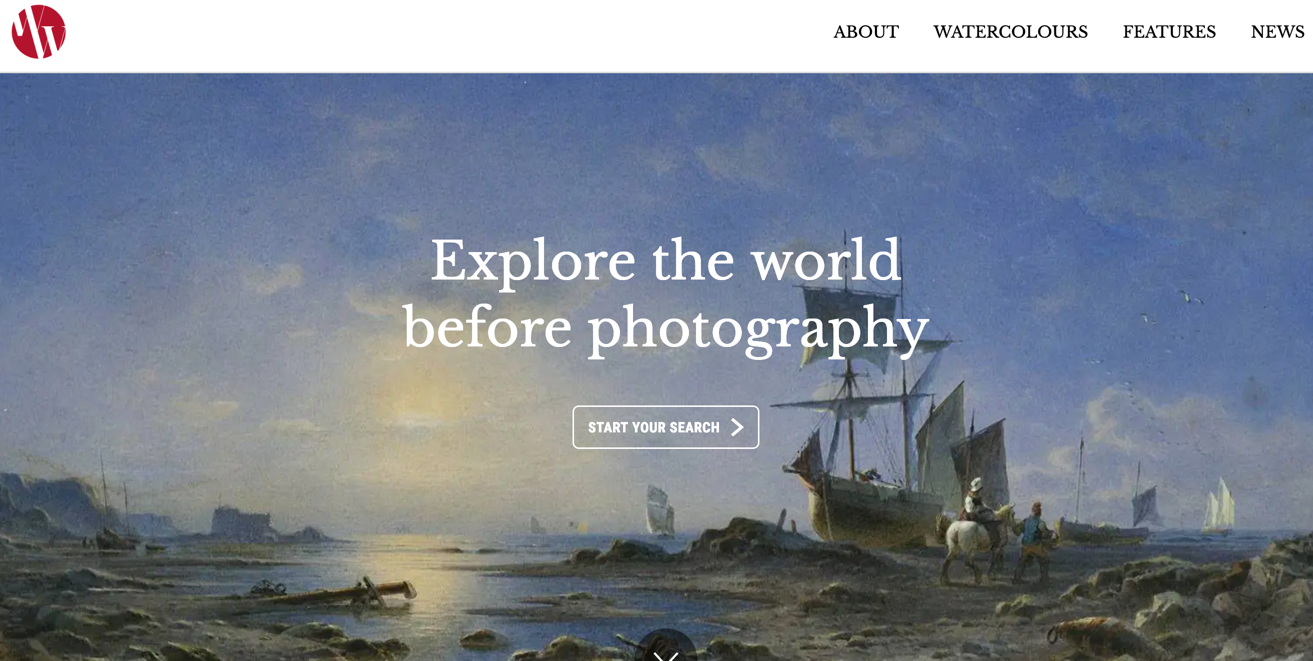Click the white sailboats on the right horizon
Screen dimensions: 1313x661
(x=1218, y=505)
